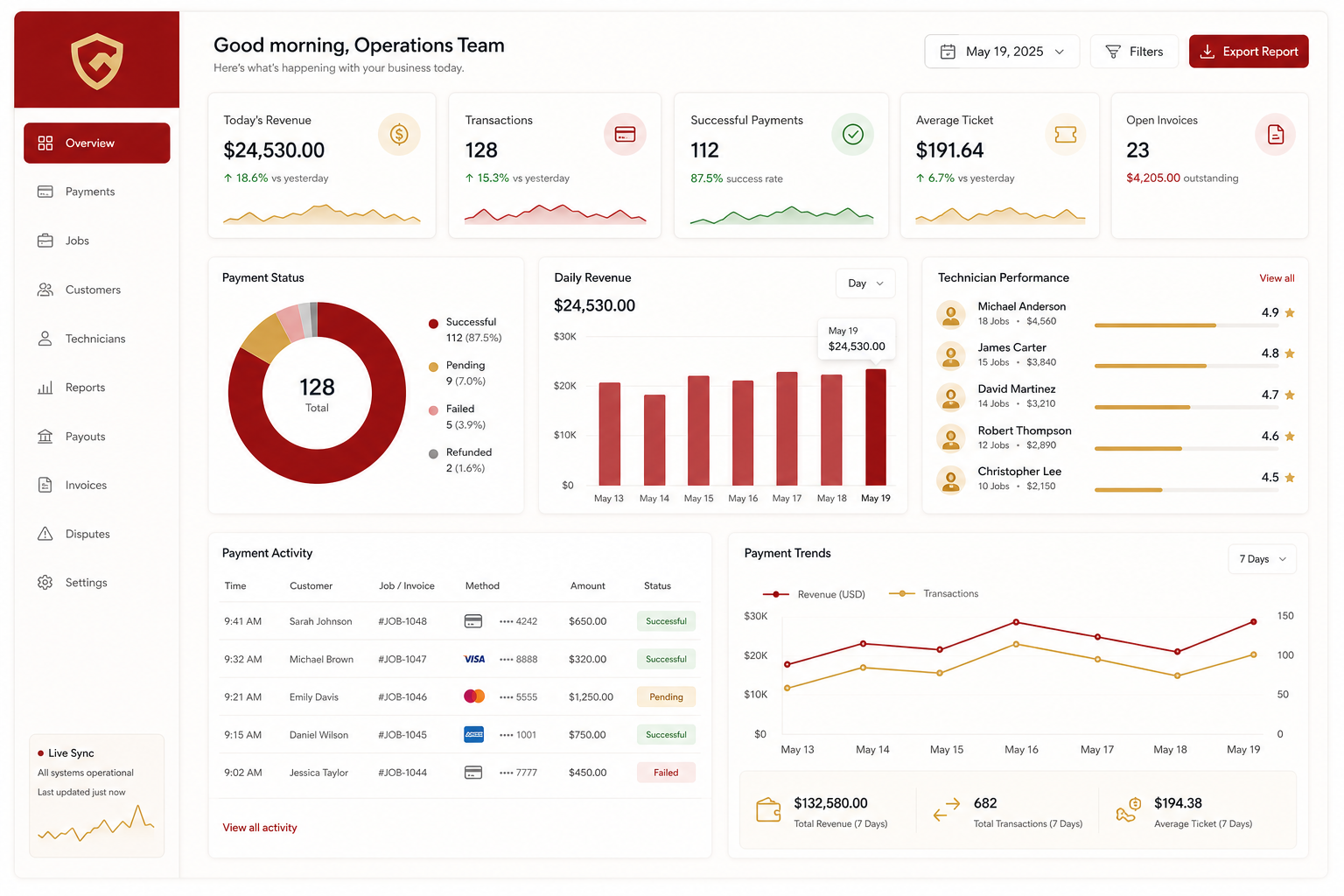Toggle the Revenue (USD) legend item

814,594
